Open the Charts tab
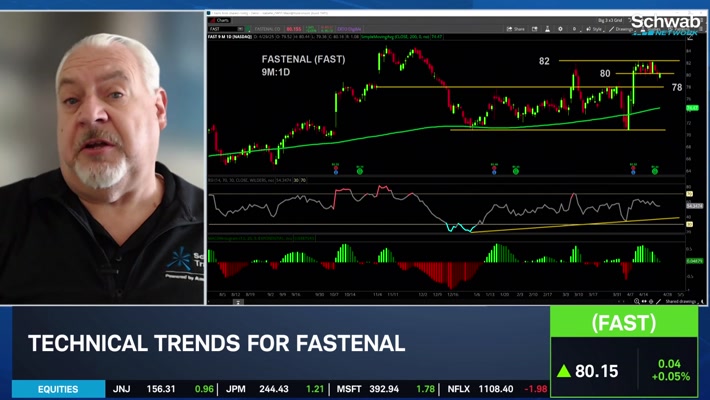Screen dimensions: 710x400 tap(220, 20)
